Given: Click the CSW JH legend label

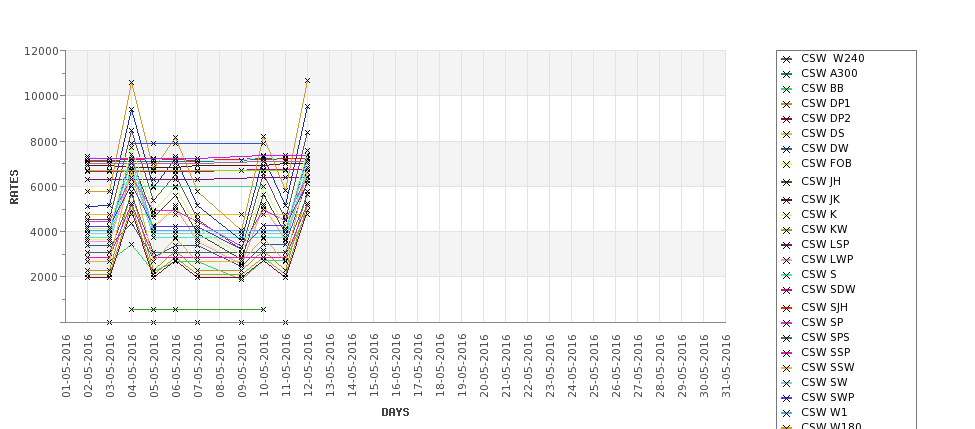Looking at the screenshot, I should pos(821,181).
